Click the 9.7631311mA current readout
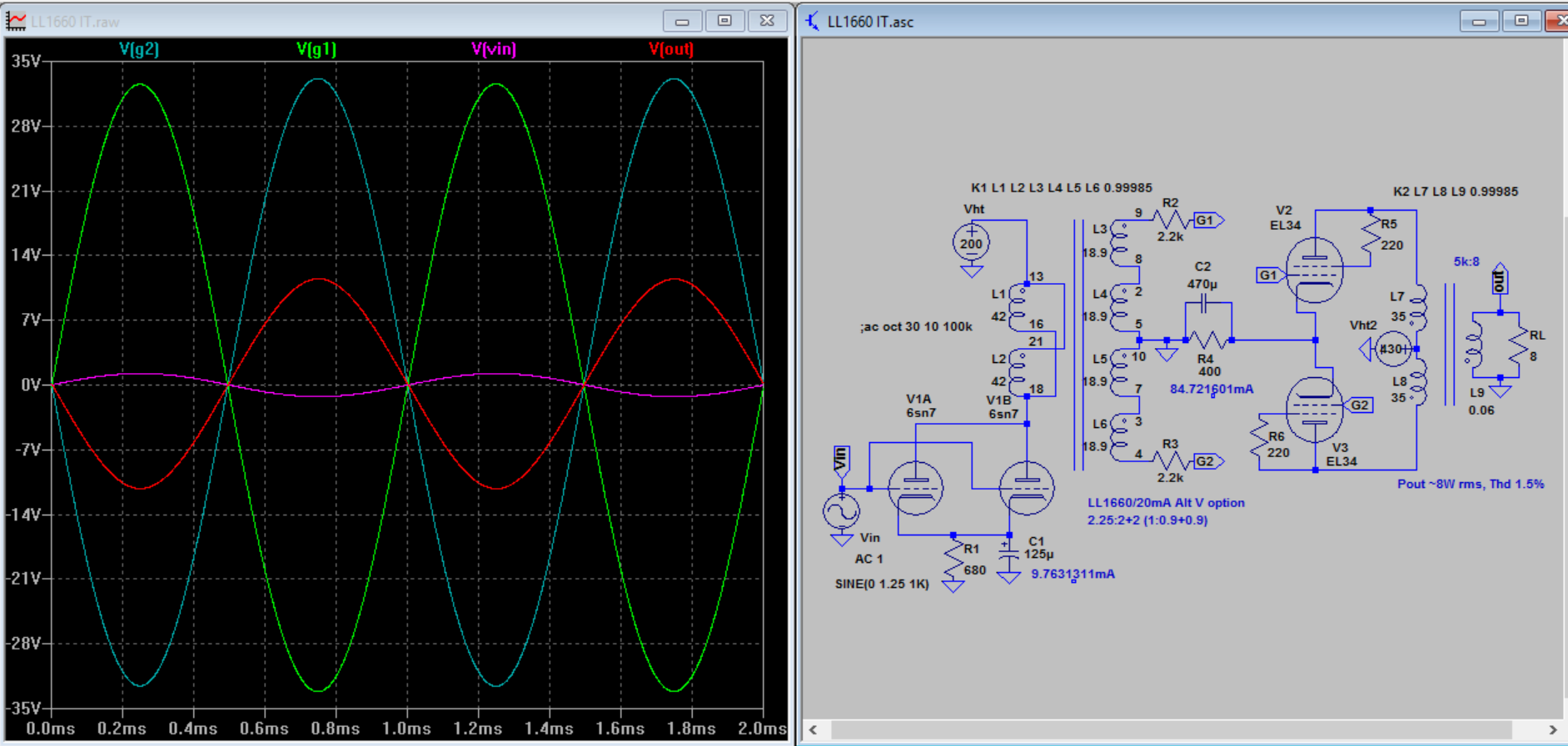The height and width of the screenshot is (746, 1568). [1073, 574]
